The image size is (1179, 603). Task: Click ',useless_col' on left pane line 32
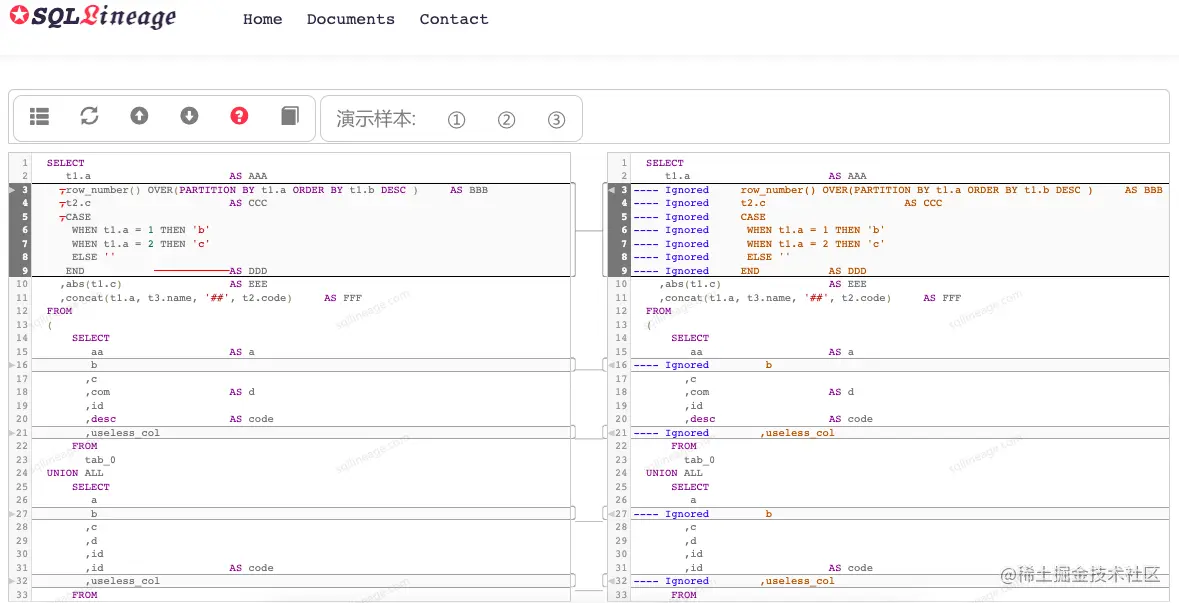pos(123,580)
